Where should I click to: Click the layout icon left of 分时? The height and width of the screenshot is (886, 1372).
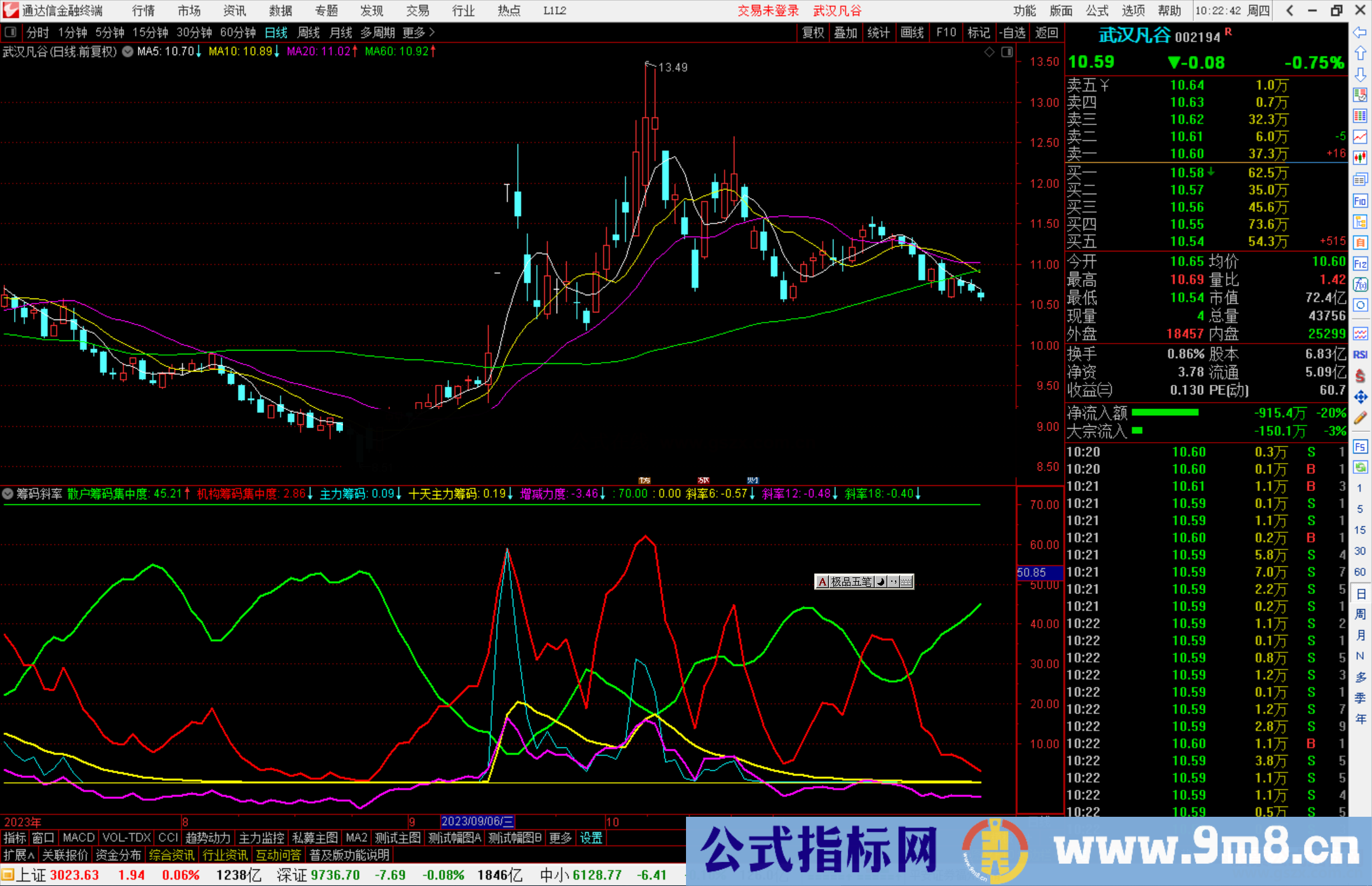point(11,32)
